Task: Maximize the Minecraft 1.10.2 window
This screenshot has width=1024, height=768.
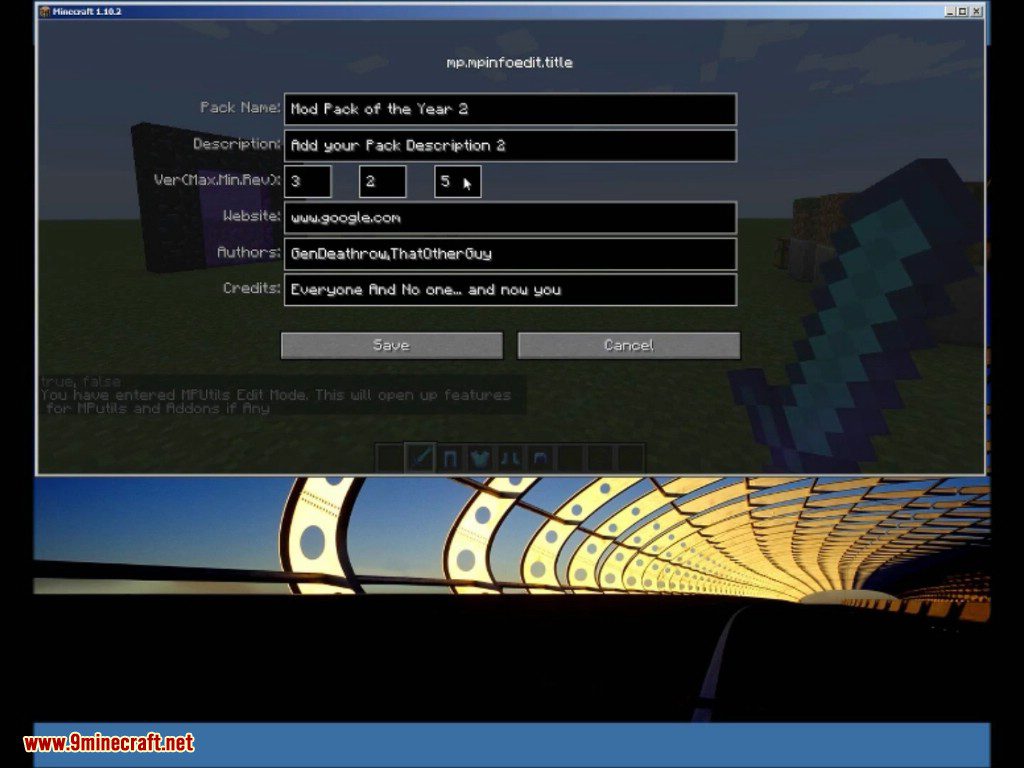Action: click(963, 11)
